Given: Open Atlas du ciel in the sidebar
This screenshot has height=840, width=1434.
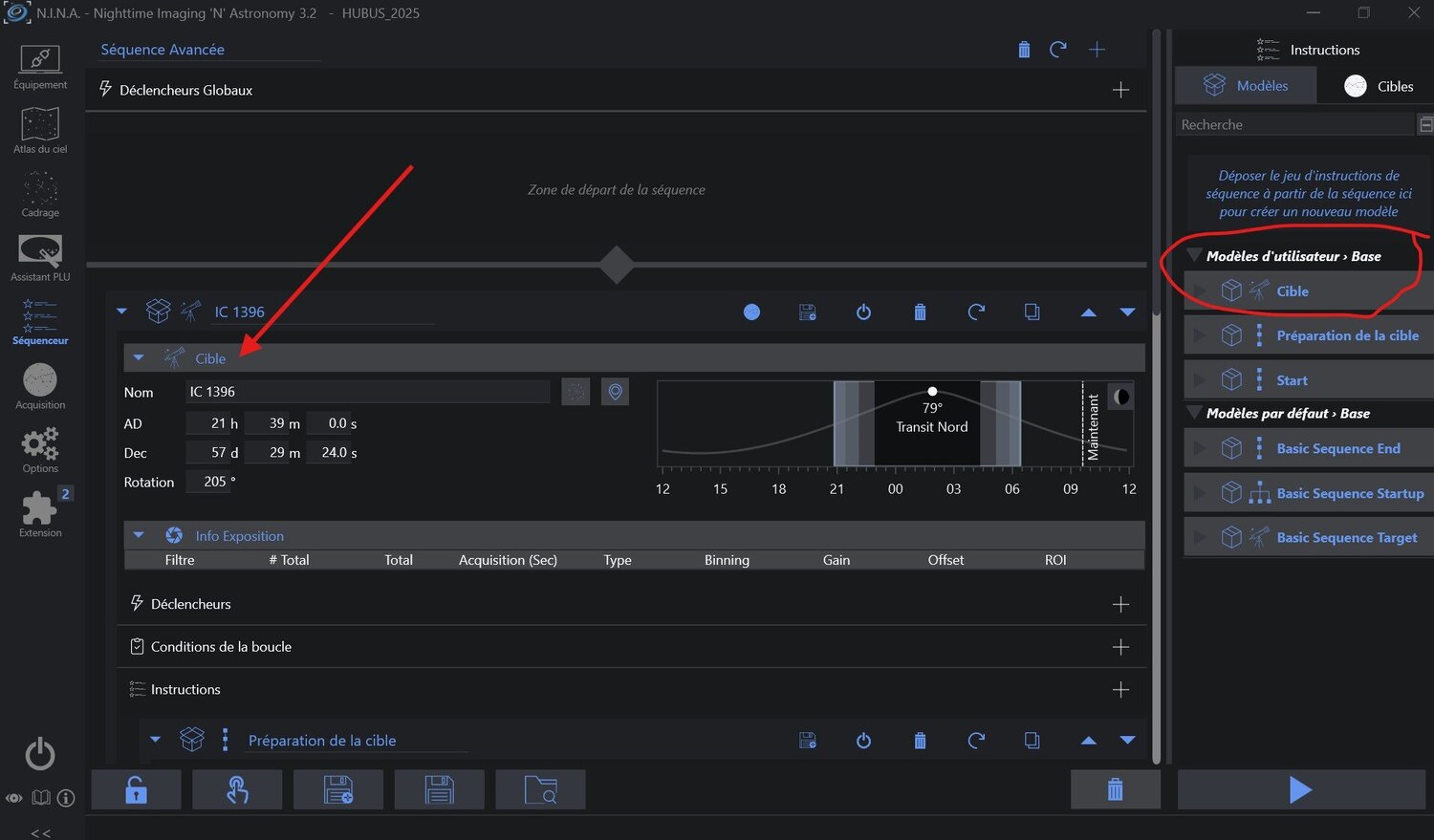Looking at the screenshot, I should [40, 131].
